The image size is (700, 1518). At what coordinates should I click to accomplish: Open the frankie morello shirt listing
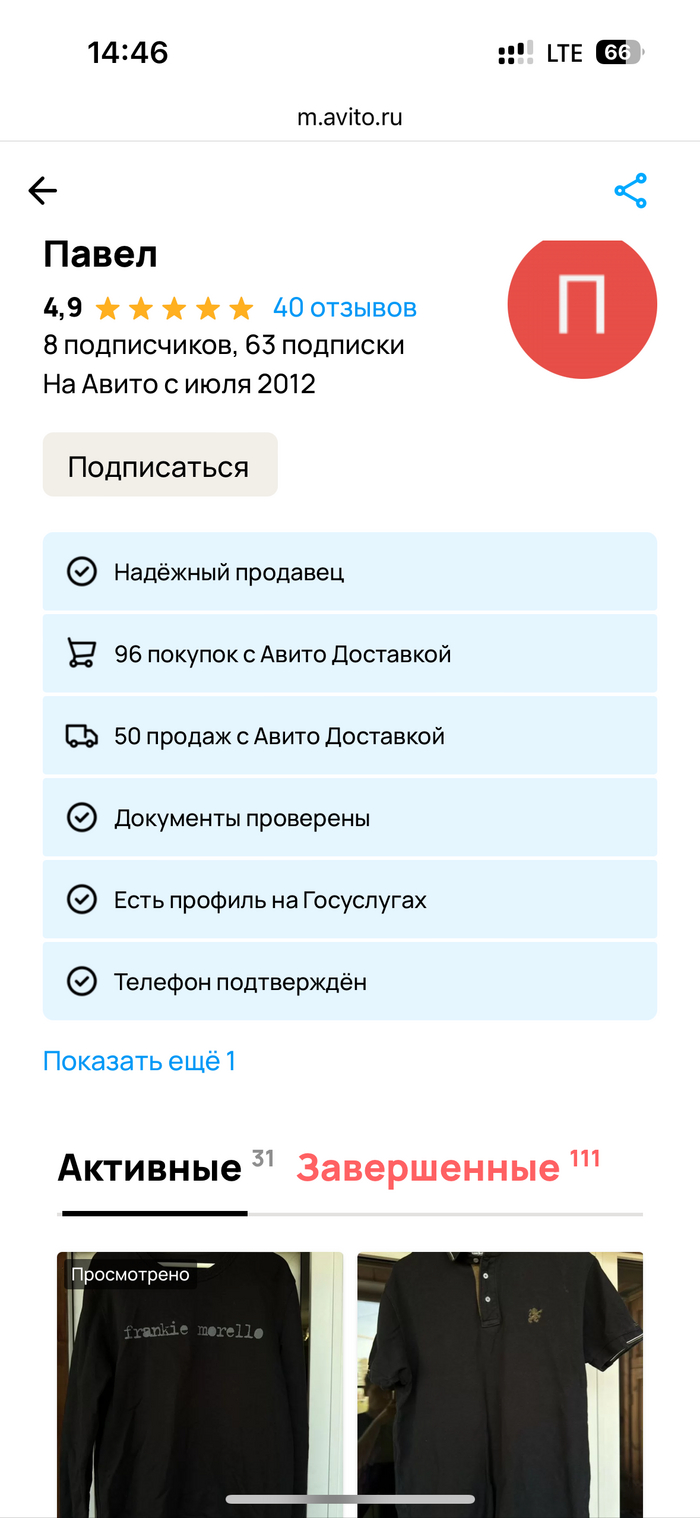[200, 1380]
